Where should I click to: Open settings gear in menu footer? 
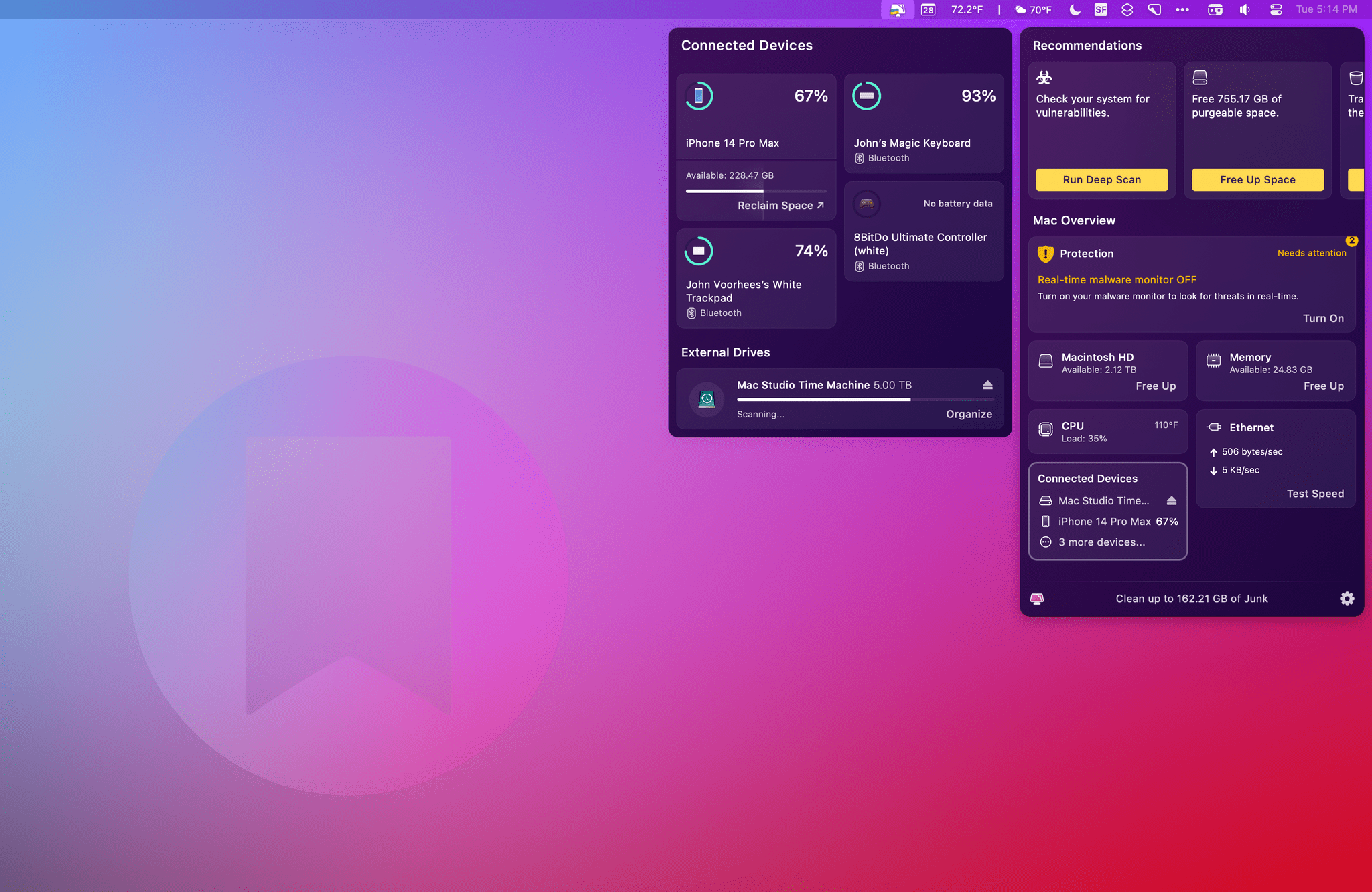tap(1347, 599)
